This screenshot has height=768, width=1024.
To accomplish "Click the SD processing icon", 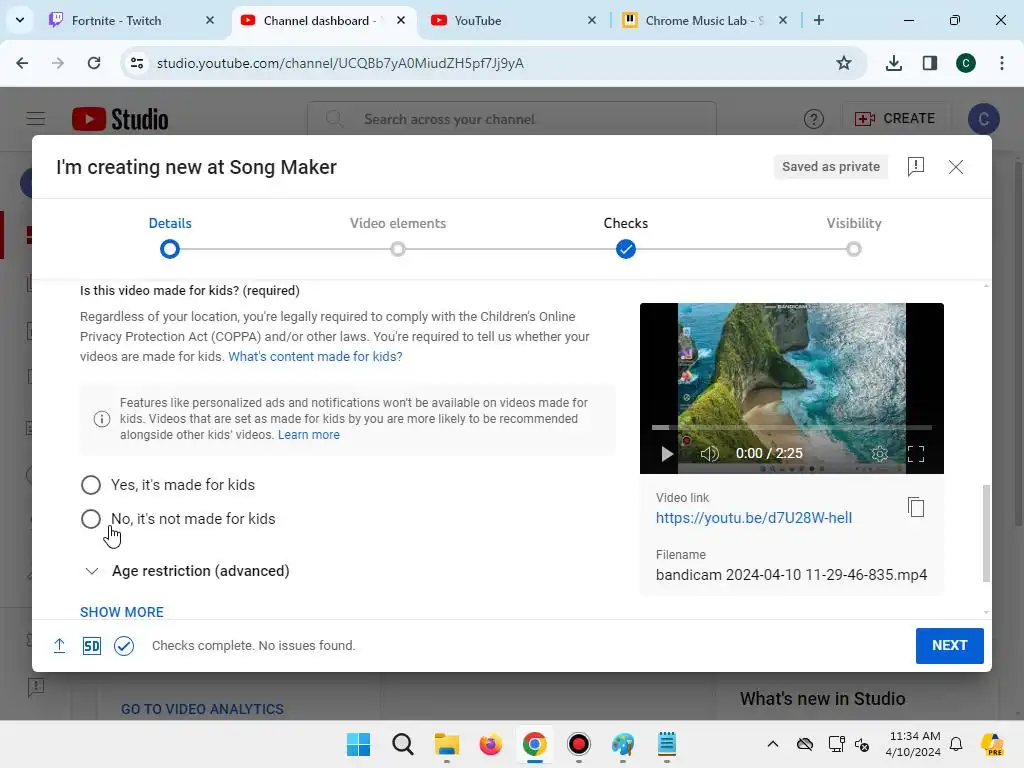I will [91, 646].
